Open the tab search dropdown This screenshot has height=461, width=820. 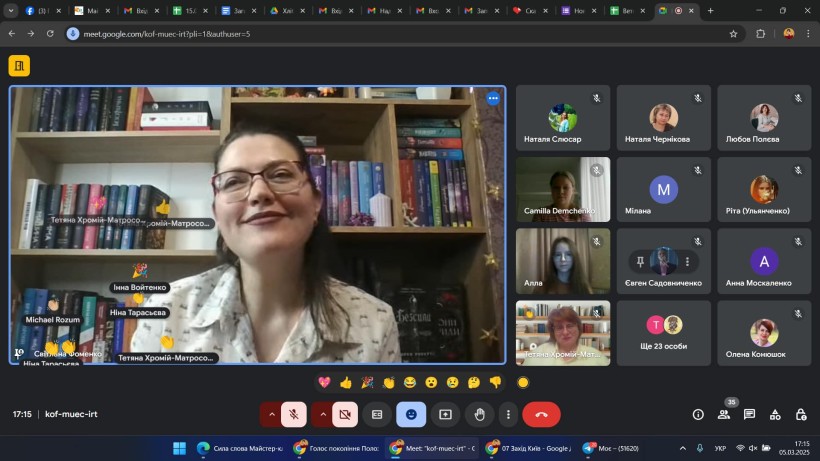10,10
